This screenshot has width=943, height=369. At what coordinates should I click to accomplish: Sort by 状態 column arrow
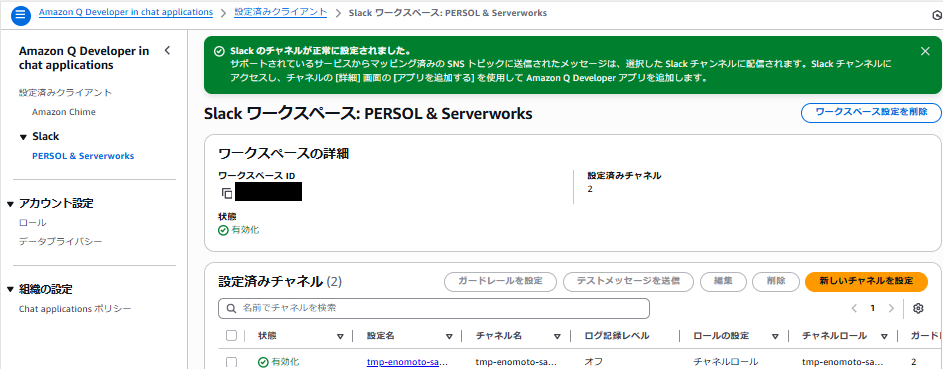click(x=340, y=337)
